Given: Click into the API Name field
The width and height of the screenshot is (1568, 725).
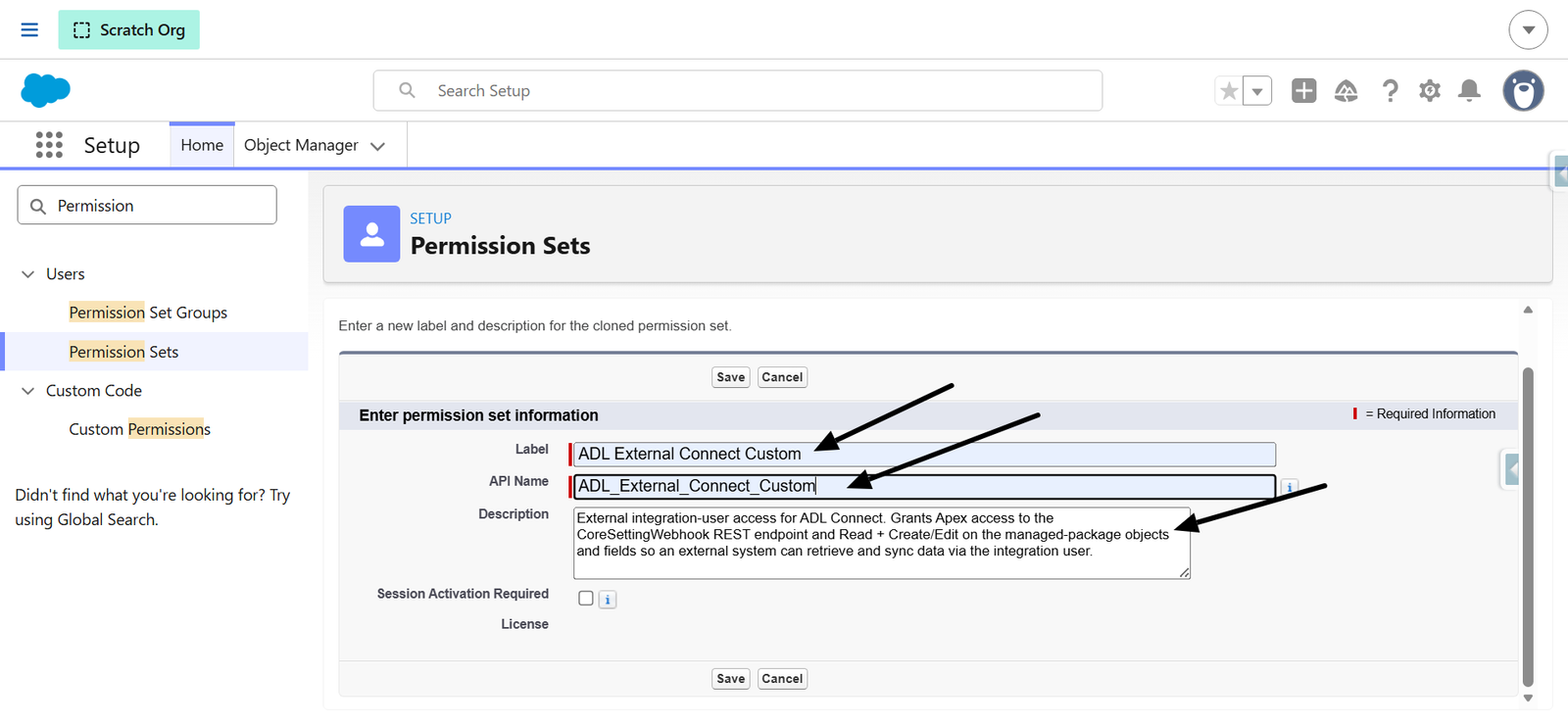Looking at the screenshot, I should coord(924,486).
